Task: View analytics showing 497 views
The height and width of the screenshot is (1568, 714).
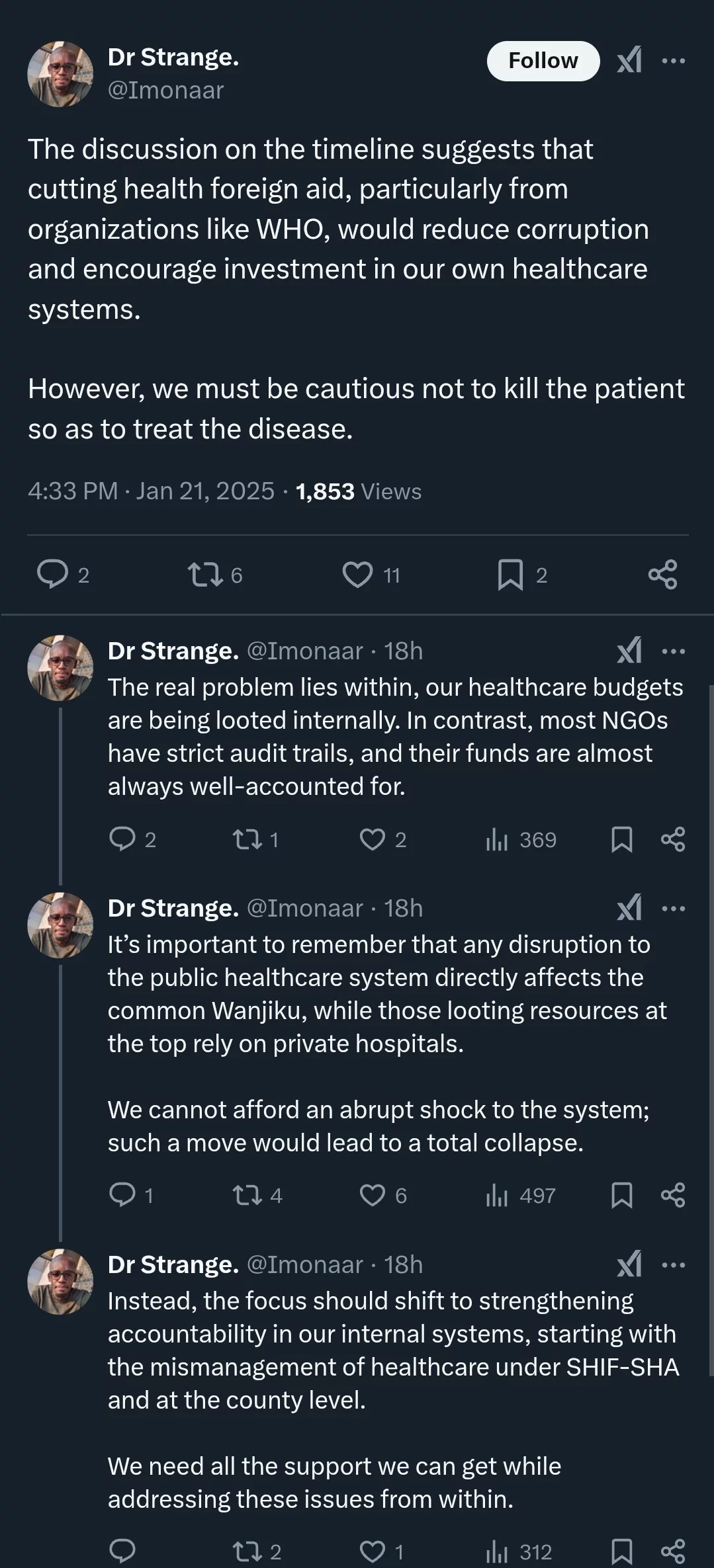Action: [521, 1195]
